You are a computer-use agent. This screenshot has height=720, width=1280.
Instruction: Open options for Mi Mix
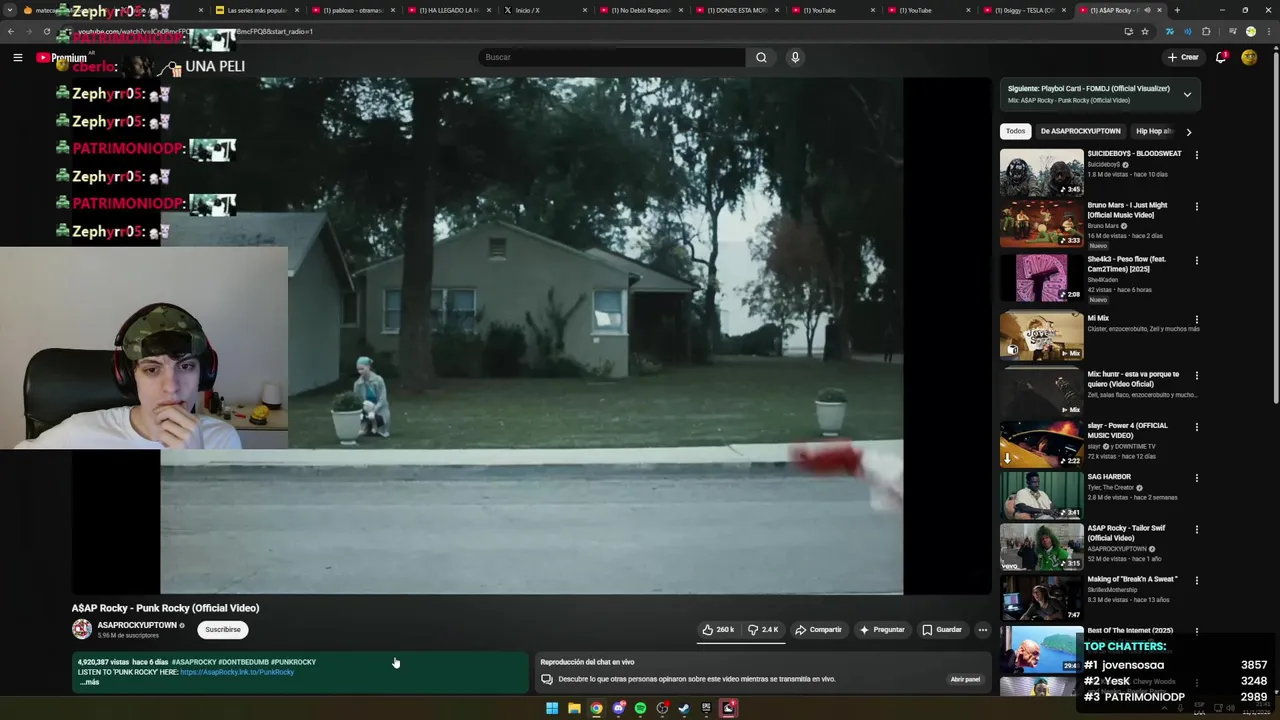point(1196,320)
